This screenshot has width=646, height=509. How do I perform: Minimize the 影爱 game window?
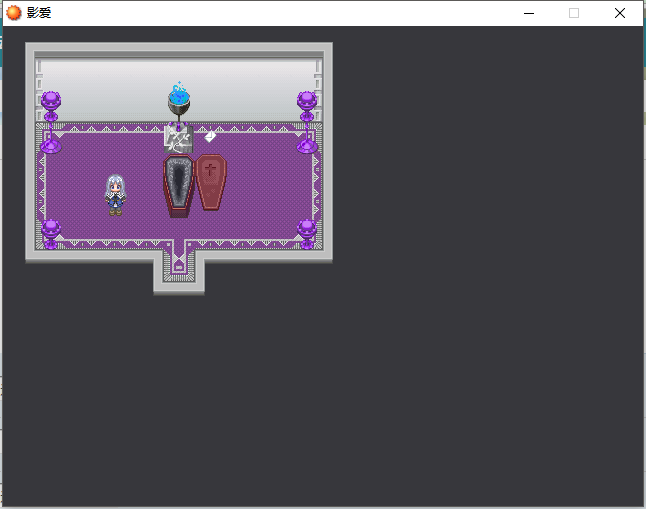tap(529, 13)
